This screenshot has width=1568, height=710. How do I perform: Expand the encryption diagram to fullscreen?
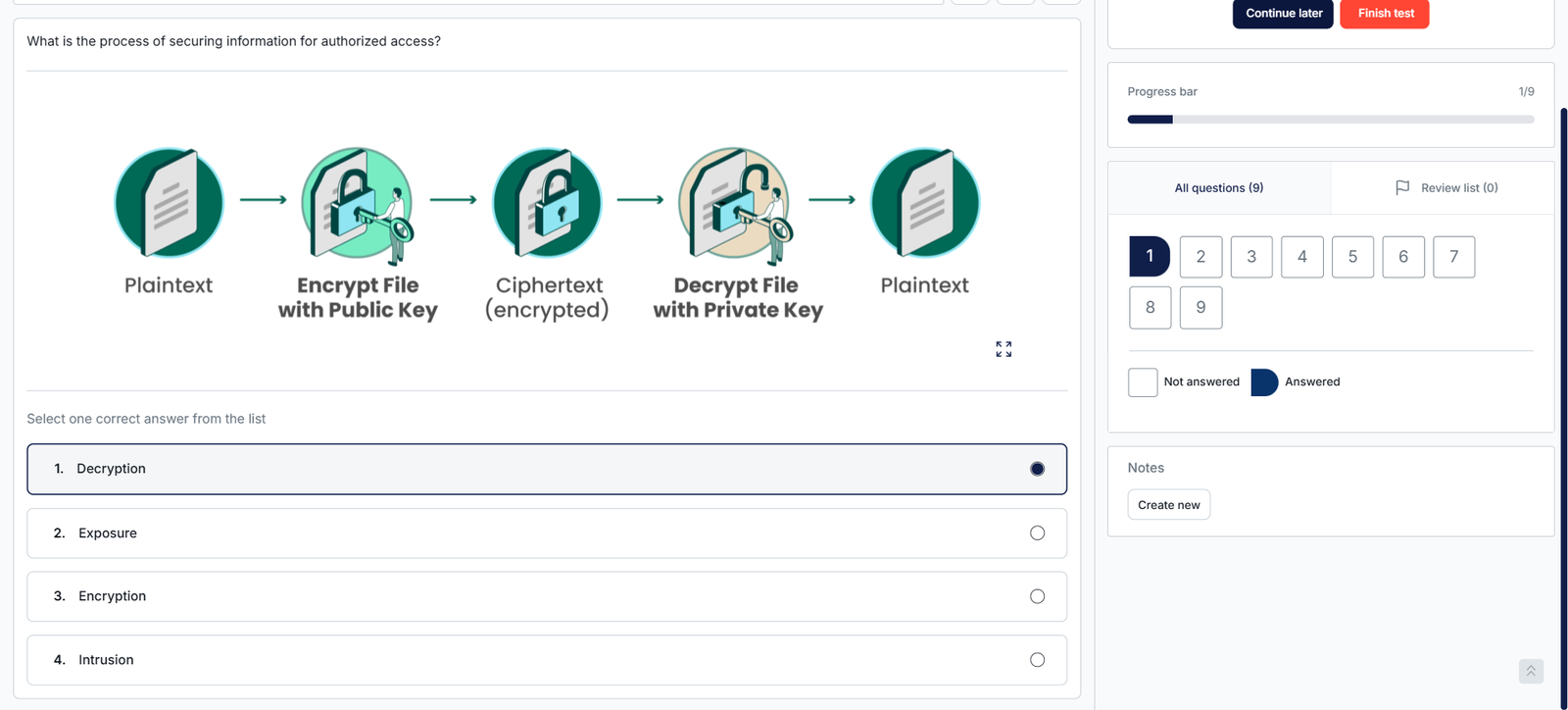coord(1004,349)
